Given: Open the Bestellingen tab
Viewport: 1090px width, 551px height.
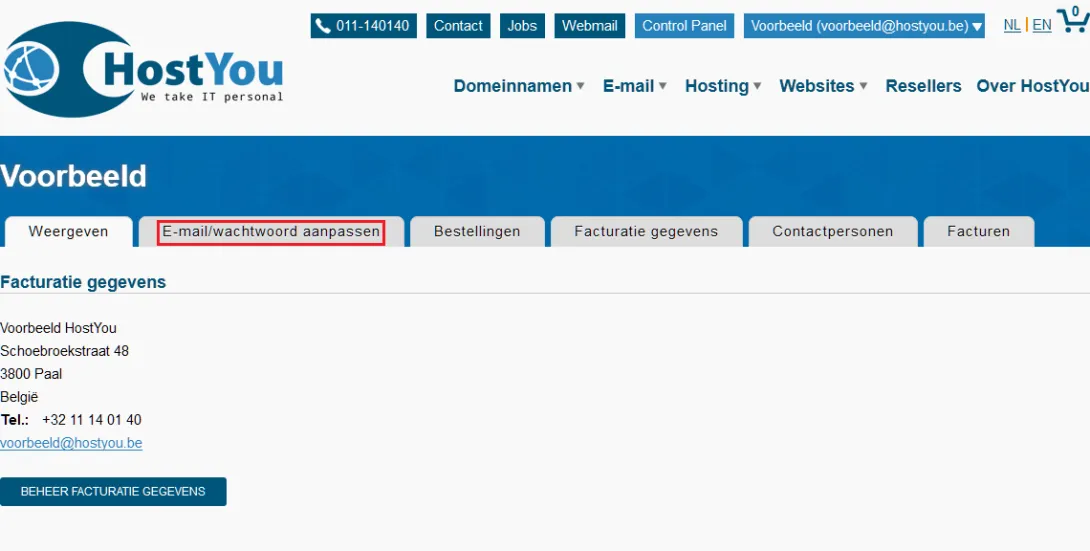Looking at the screenshot, I should pos(477,232).
